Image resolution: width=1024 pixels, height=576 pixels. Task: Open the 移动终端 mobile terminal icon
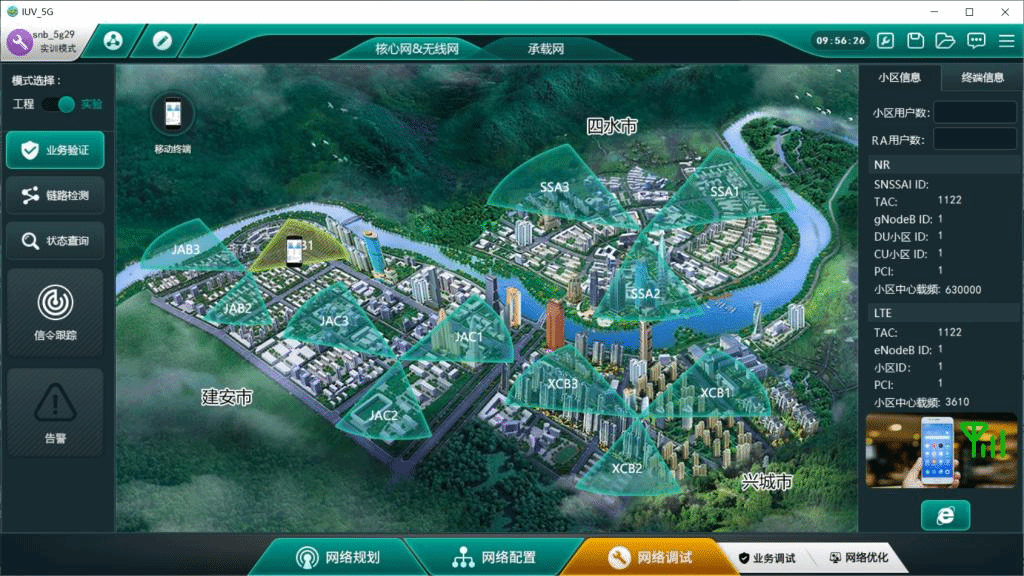(x=172, y=115)
